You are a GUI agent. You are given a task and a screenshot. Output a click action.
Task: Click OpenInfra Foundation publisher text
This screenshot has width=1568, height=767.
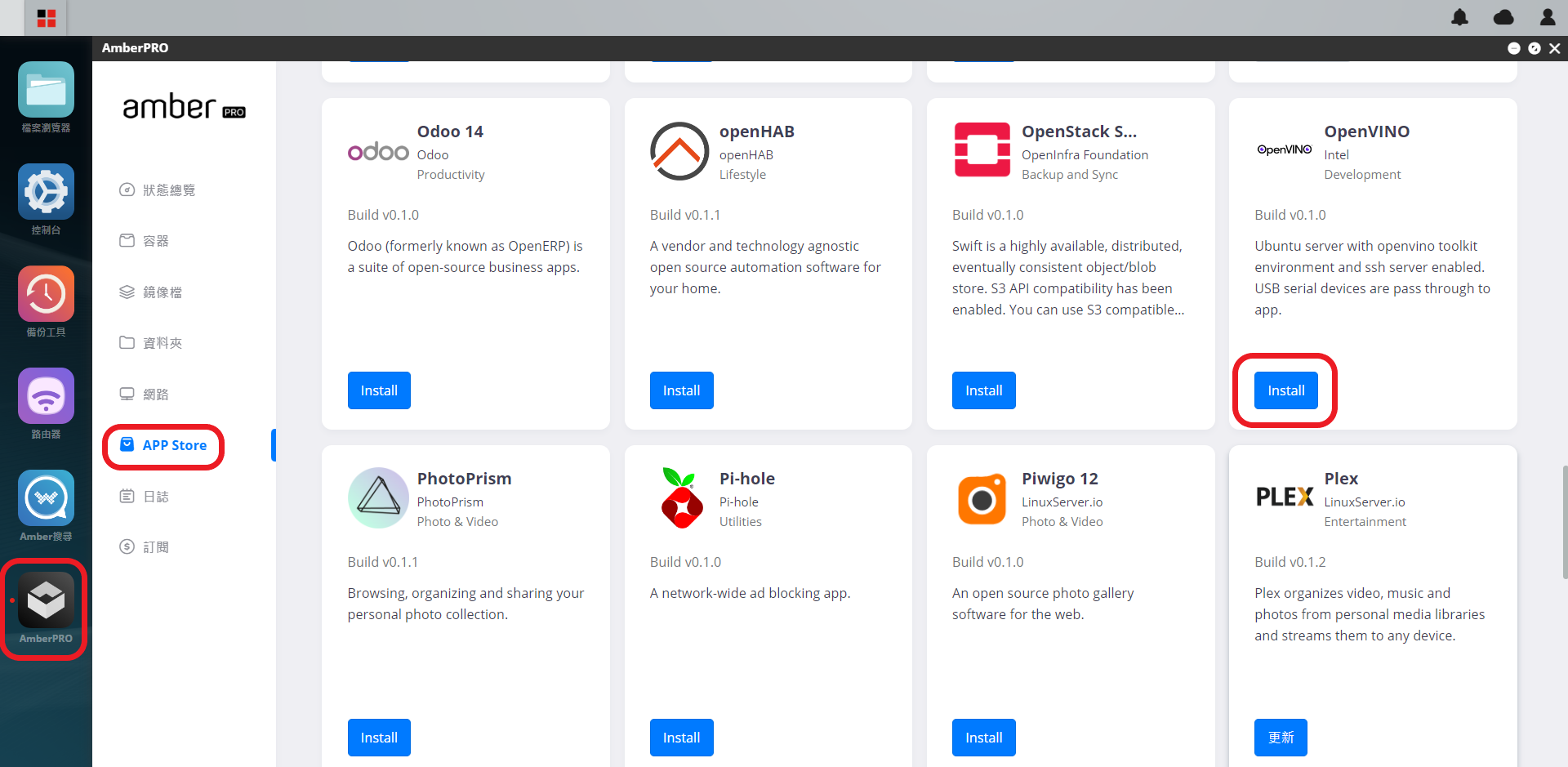[x=1085, y=155]
